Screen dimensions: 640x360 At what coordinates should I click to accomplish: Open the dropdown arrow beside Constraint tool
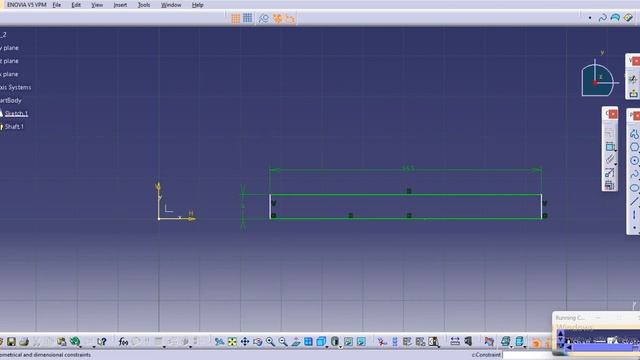(616, 151)
